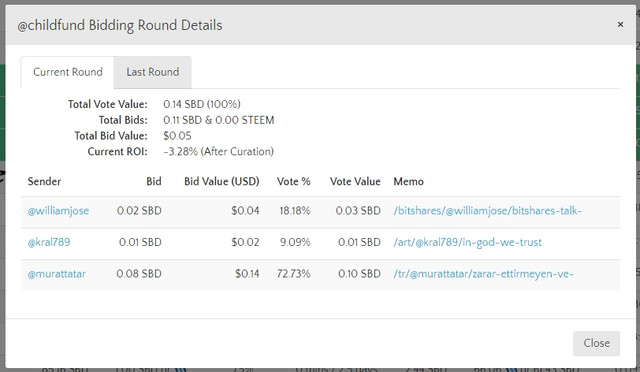Viewport: 640px width, 372px height.
Task: Select the Vote Value column header
Action: (x=355, y=181)
